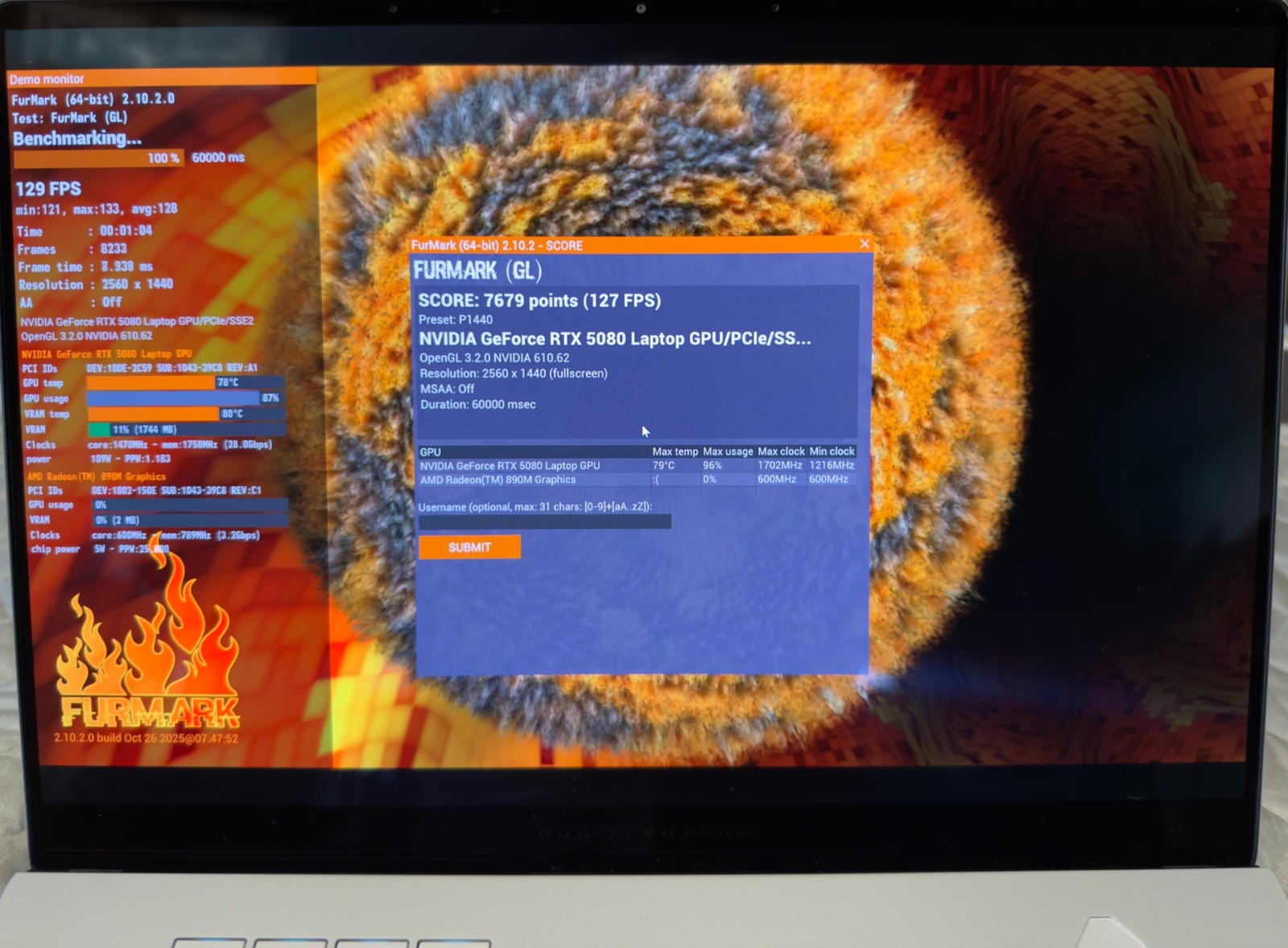Click the 'AMD Radeon(TM) 890M Graphics' heading in Demo monitor
This screenshot has width=1288, height=948.
pyautogui.click(x=97, y=476)
